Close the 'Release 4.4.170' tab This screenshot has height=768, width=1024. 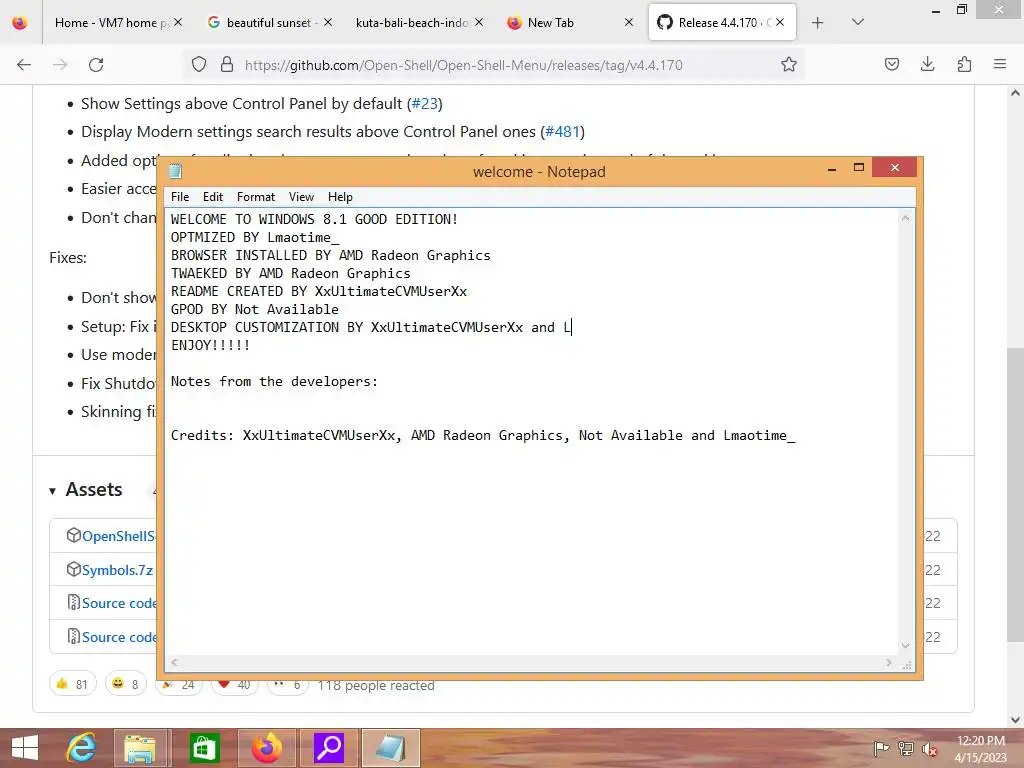(x=780, y=22)
